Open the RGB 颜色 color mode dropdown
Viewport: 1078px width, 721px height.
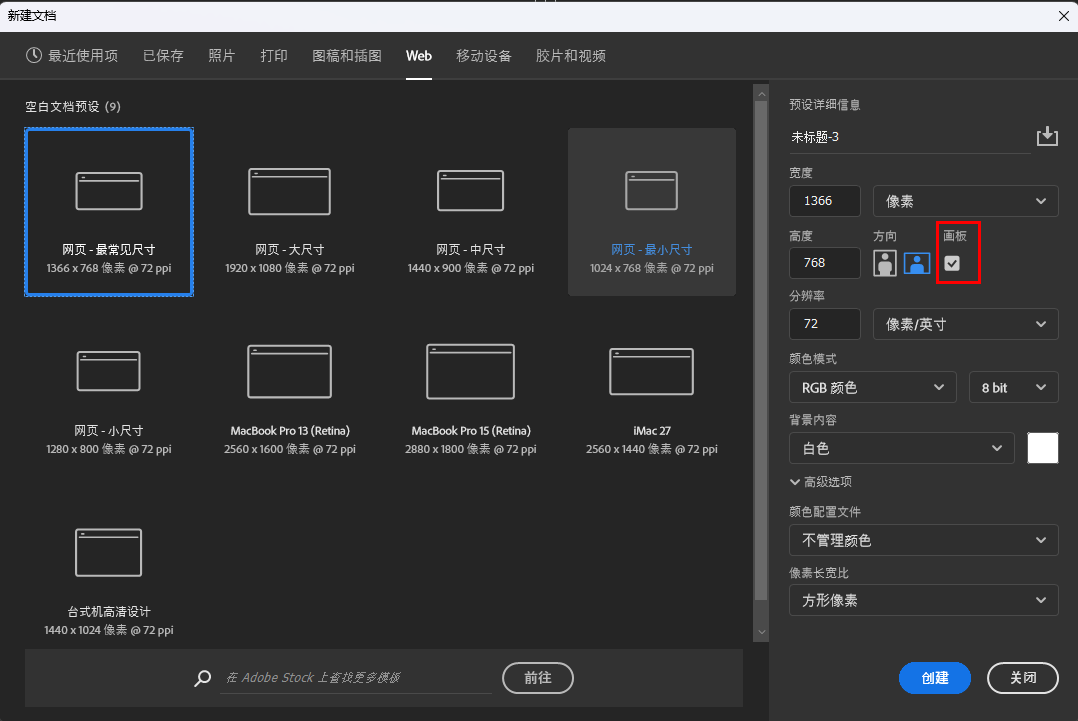click(872, 388)
